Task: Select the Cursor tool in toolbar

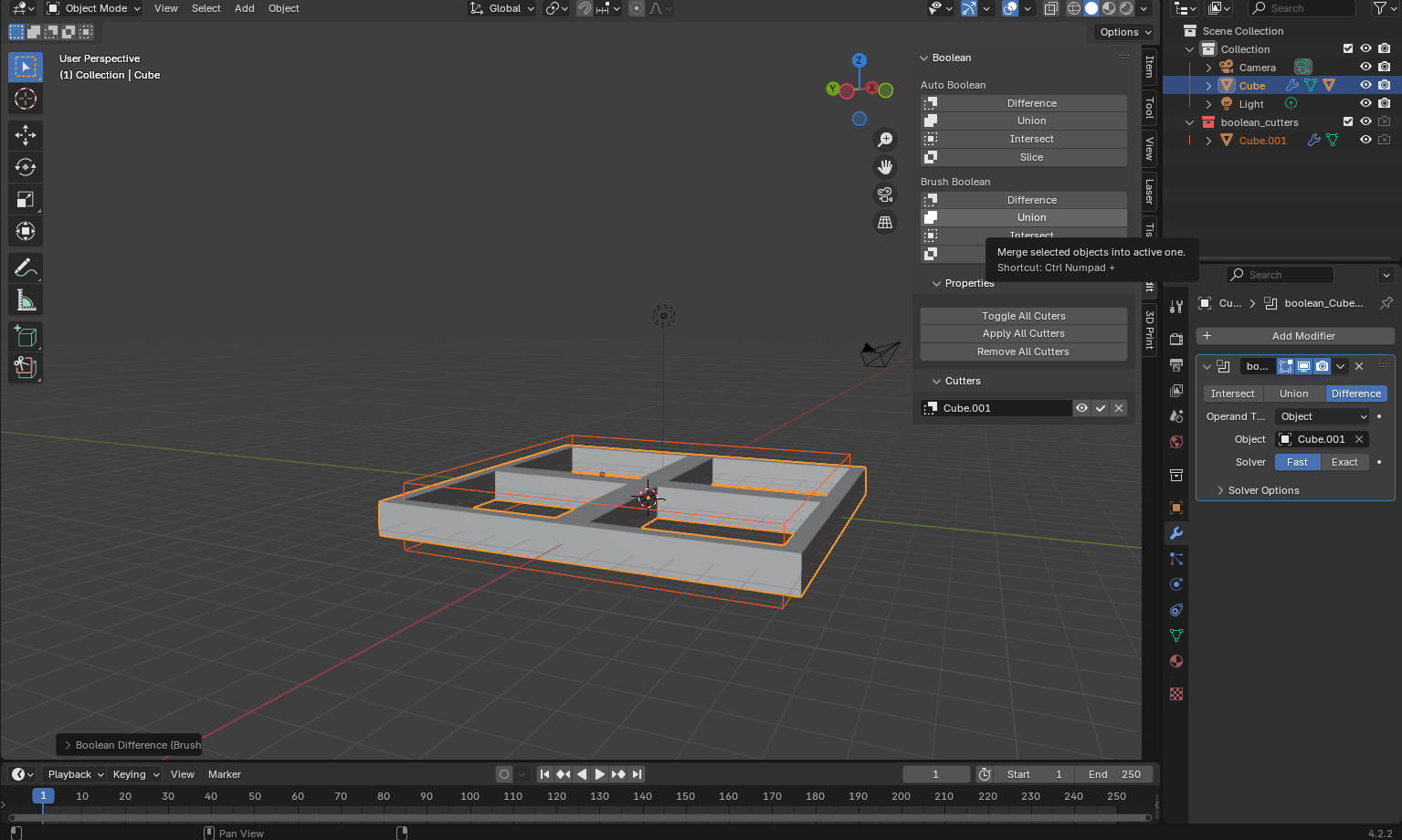Action: click(x=26, y=99)
